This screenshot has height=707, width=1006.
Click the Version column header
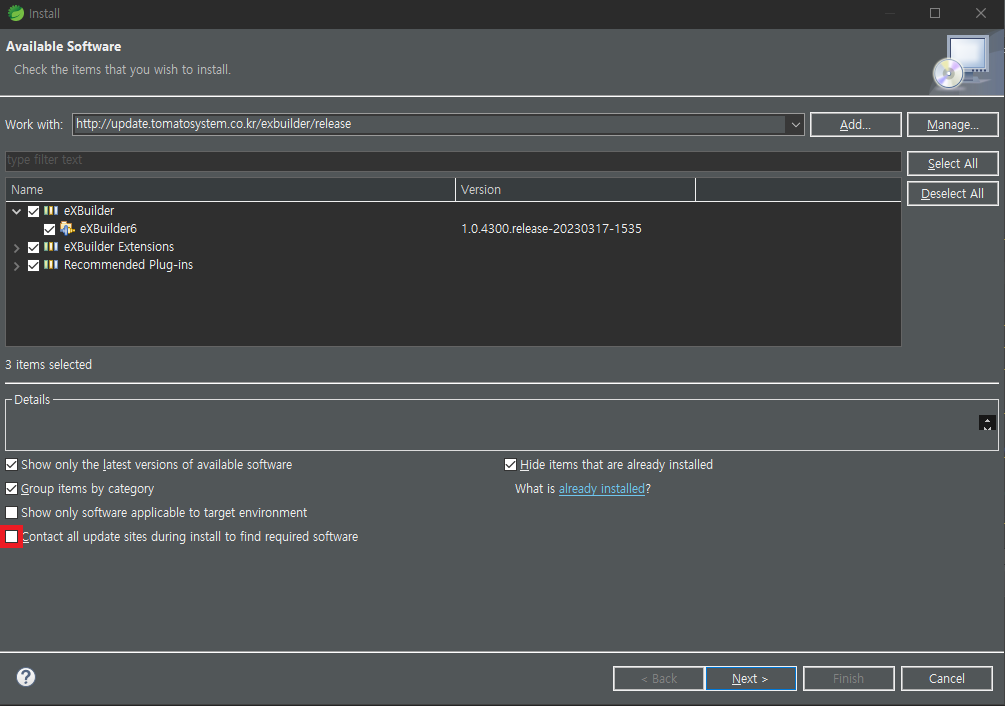coord(575,190)
